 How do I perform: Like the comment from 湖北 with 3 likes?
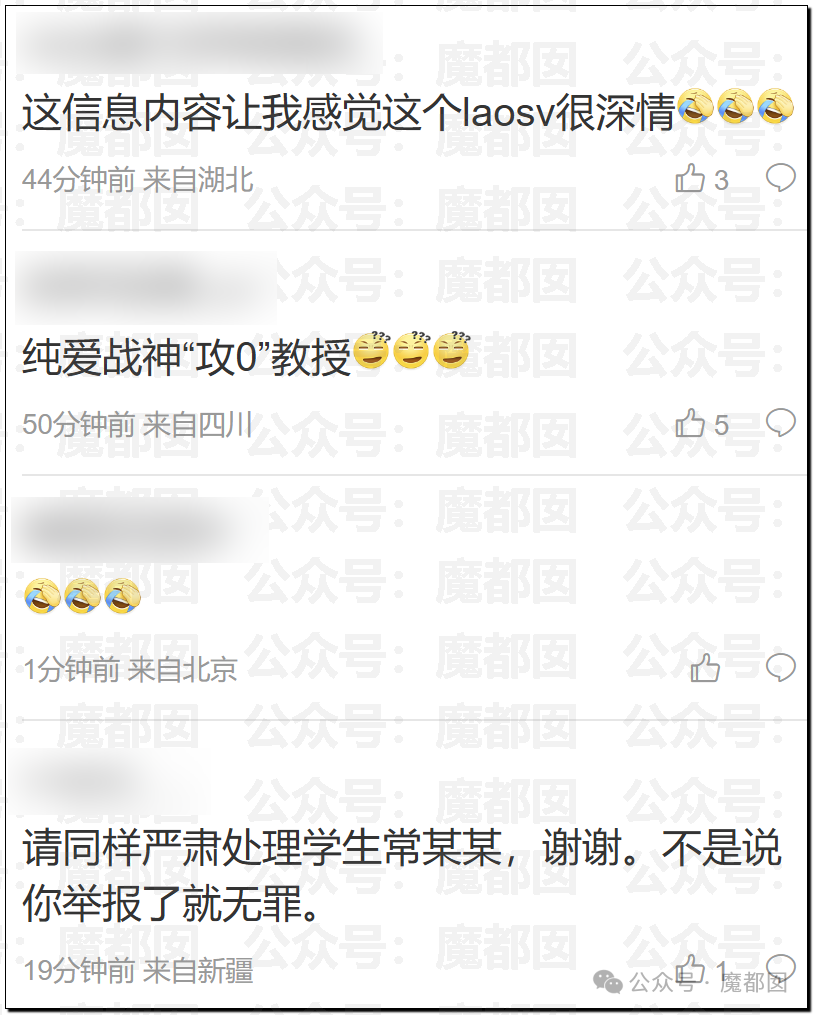click(x=690, y=179)
